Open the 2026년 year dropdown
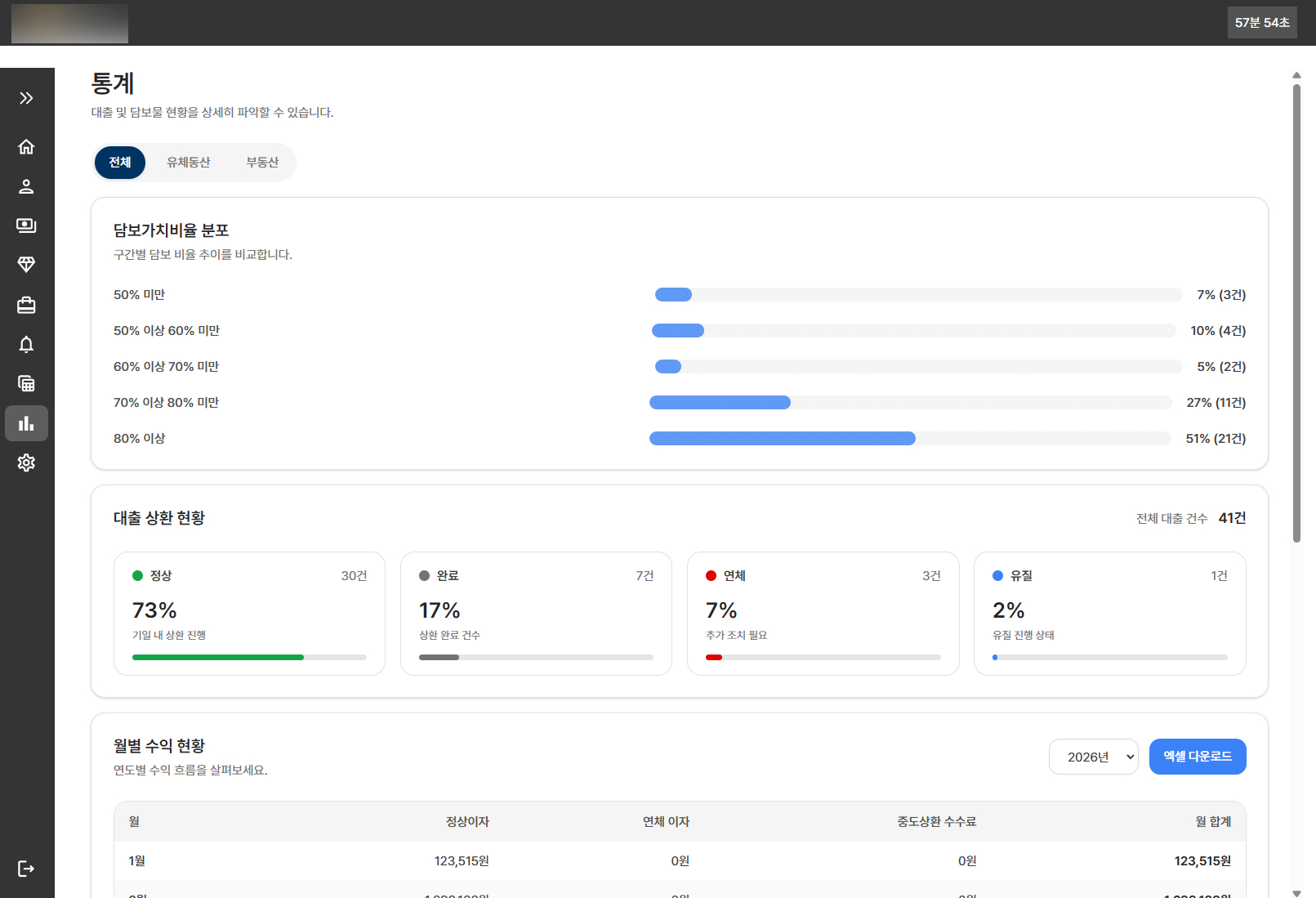Viewport: 1316px width, 898px height. pos(1093,757)
